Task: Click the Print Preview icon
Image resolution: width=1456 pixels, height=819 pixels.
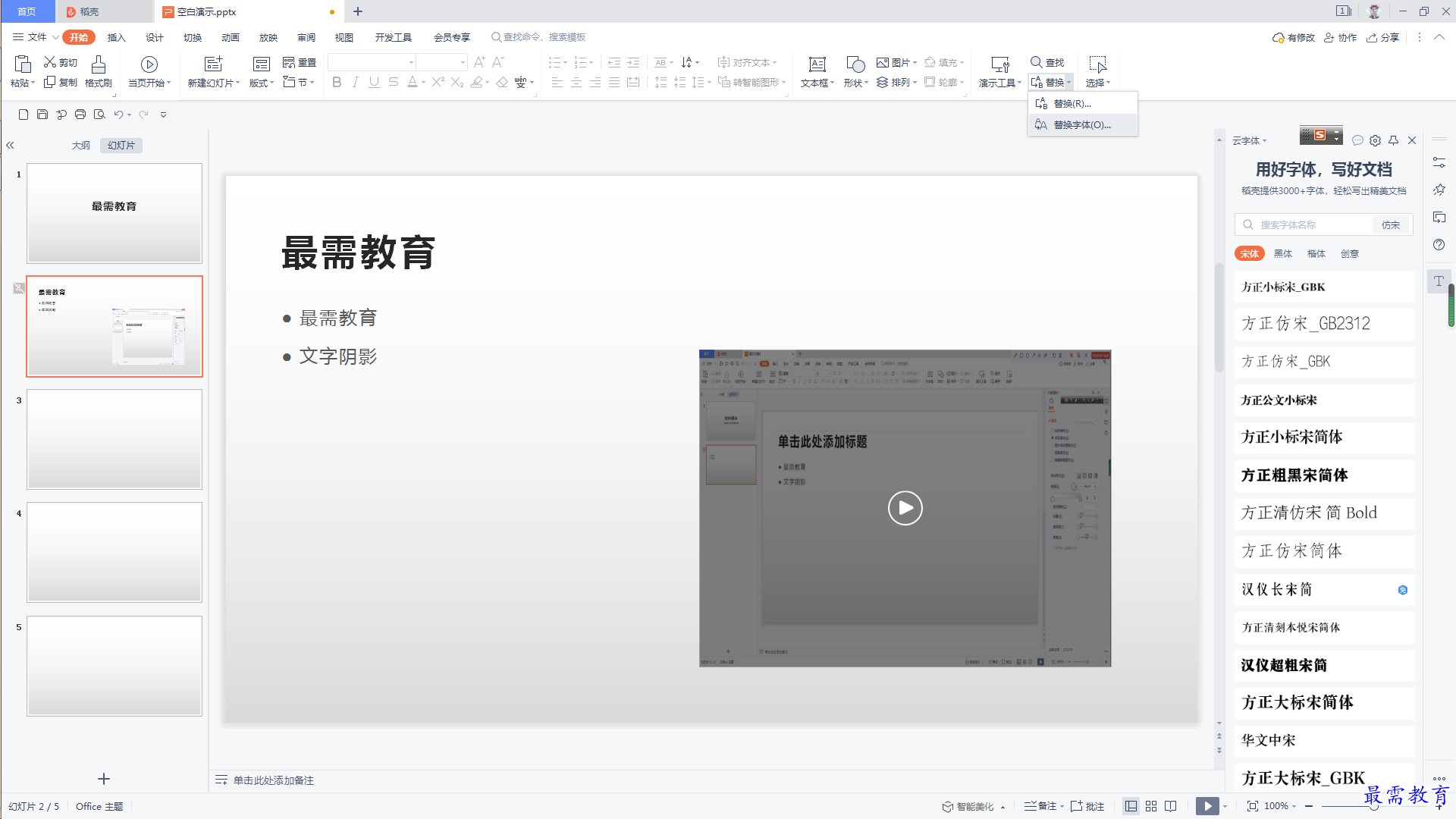Action: point(99,115)
